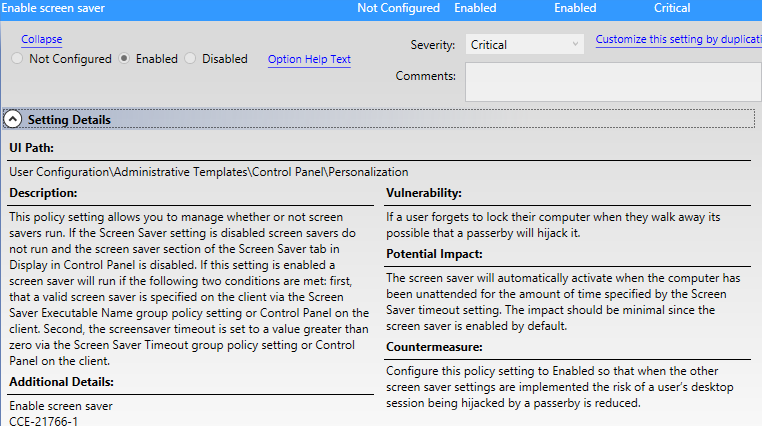Click the Vulnerability heading
This screenshot has height=426, width=762.
[x=424, y=193]
